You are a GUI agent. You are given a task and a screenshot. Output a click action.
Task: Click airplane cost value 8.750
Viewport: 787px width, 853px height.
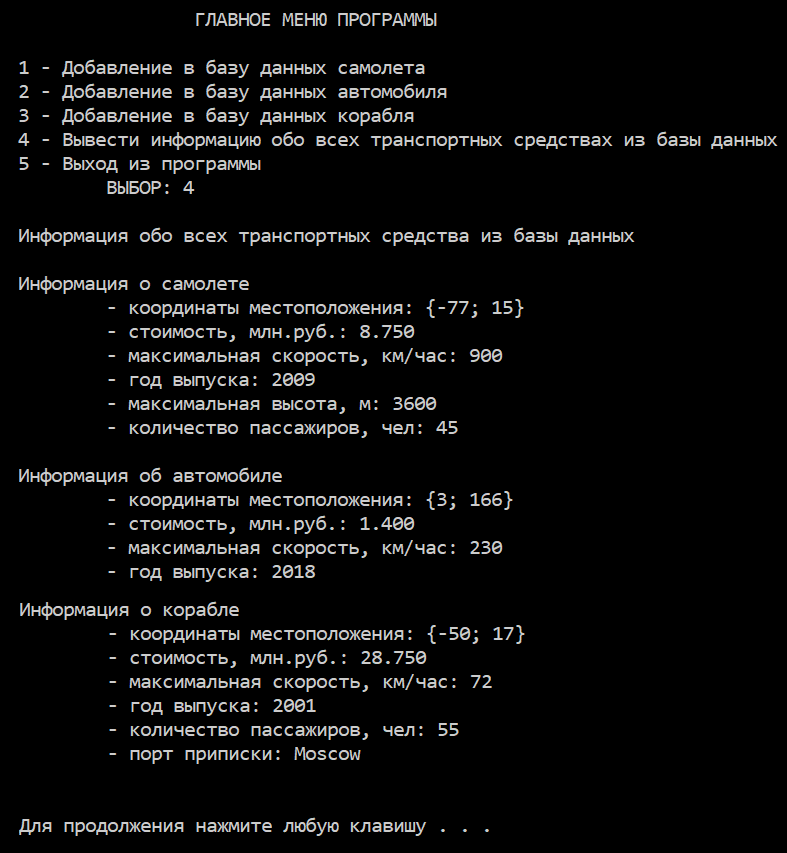click(387, 332)
